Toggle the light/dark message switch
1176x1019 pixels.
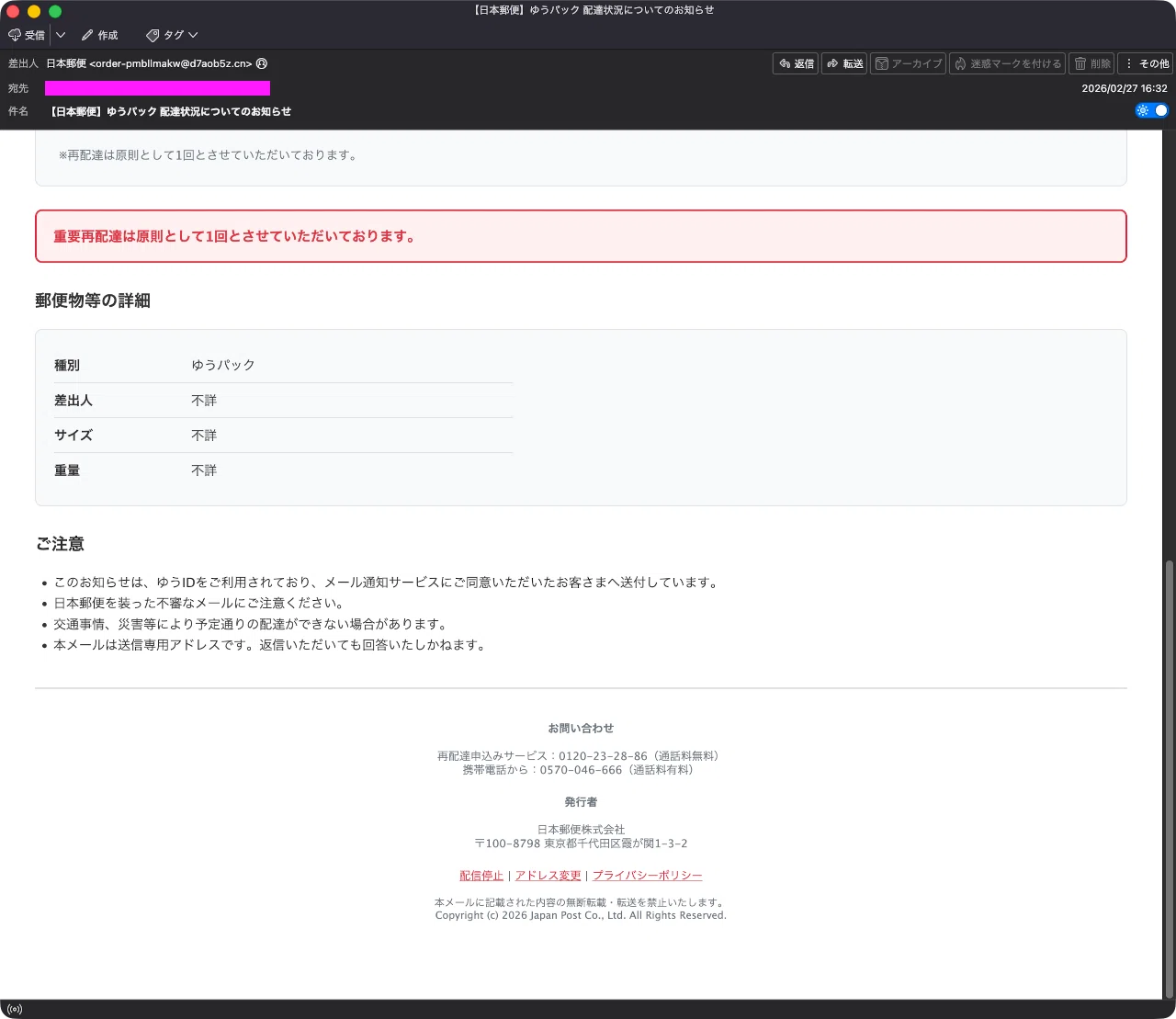click(x=1152, y=110)
